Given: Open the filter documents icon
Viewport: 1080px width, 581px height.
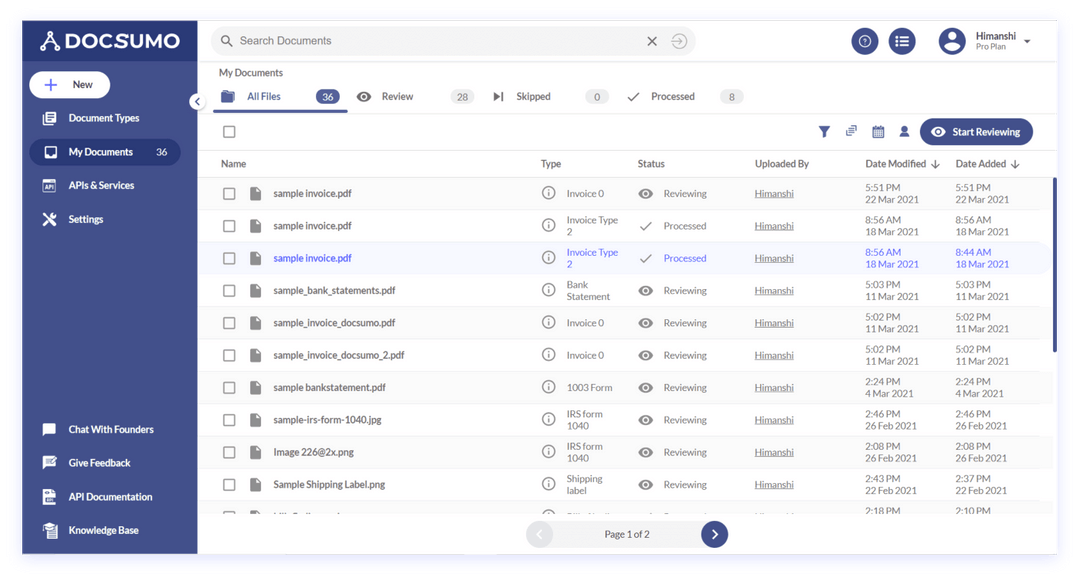Looking at the screenshot, I should [x=824, y=131].
